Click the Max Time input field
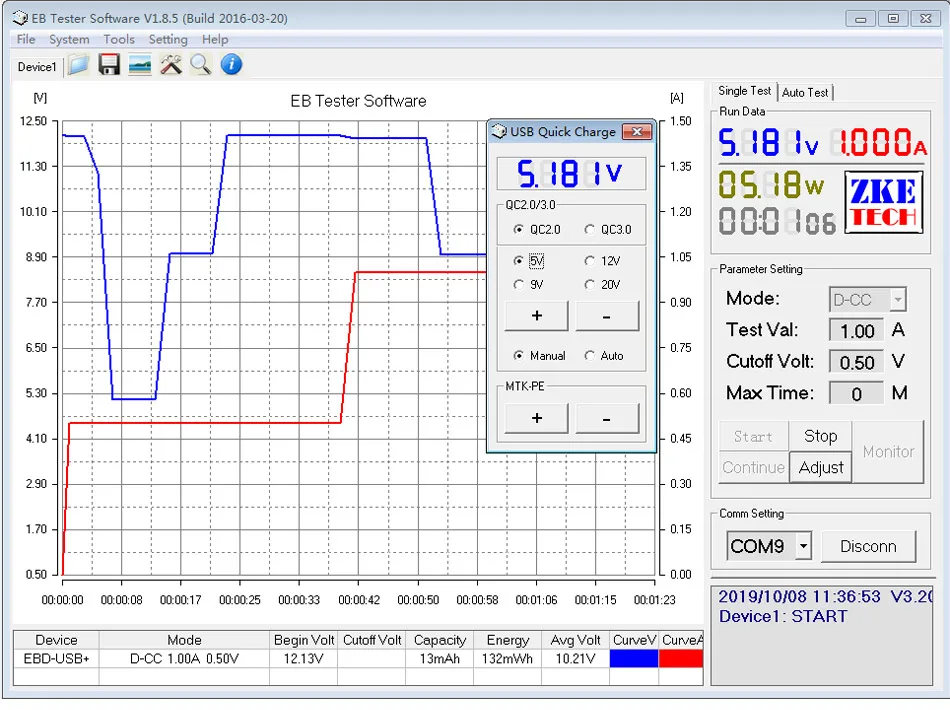Screen dimensions: 950x710 tap(856, 394)
